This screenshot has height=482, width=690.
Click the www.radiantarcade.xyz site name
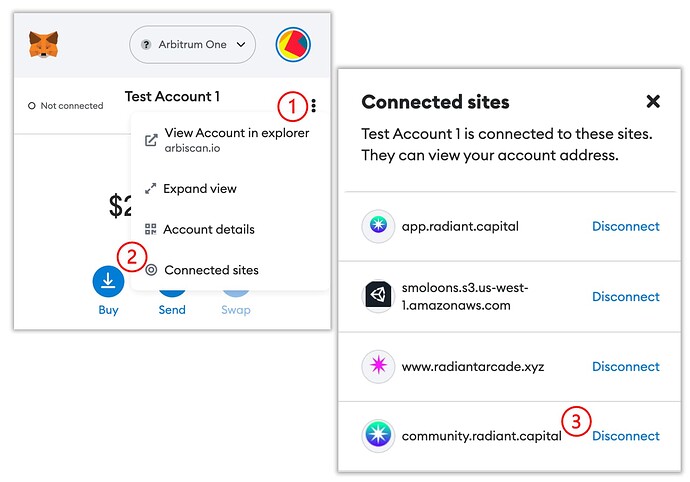[x=473, y=367]
